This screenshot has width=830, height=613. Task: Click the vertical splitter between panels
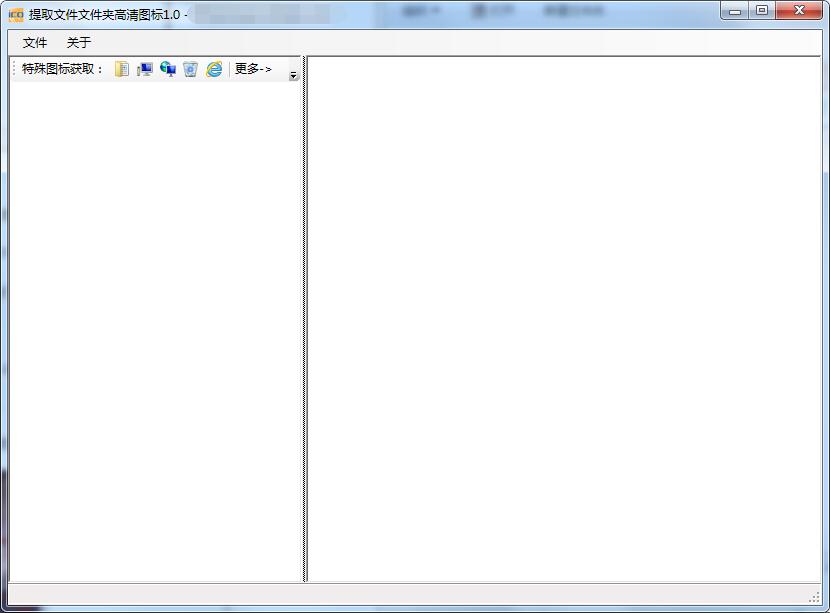pos(304,319)
